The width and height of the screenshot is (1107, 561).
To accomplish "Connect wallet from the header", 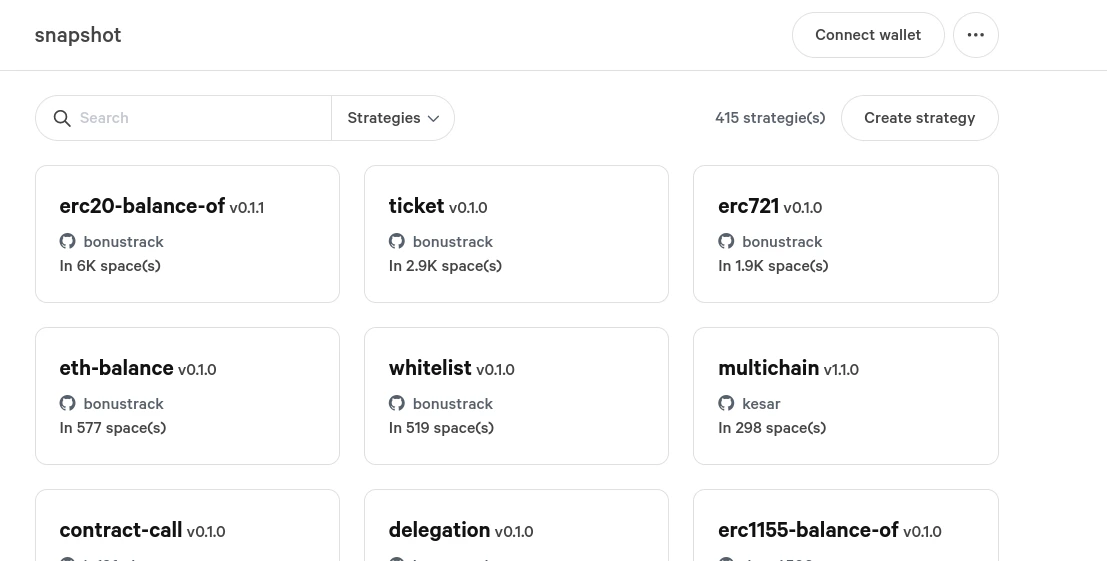I will [868, 35].
